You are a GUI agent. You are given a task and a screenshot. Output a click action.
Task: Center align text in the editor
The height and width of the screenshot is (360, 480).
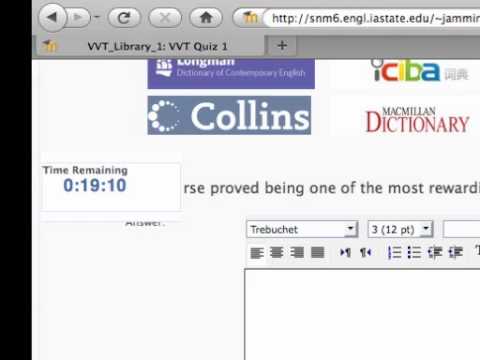pos(277,253)
